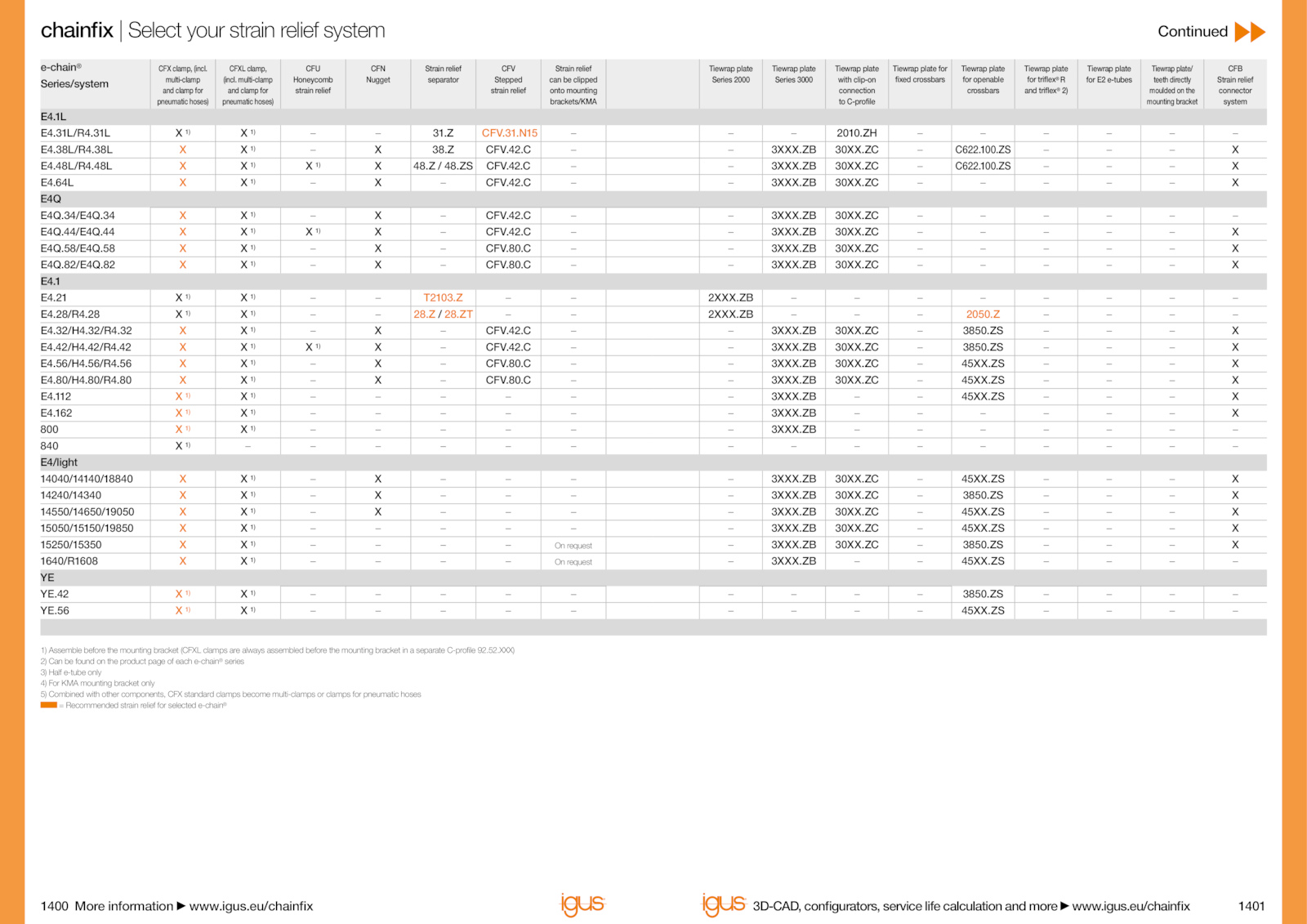This screenshot has width=1307, height=924.
Task: Select the E4.28/R4.28 row label
Action: [x=70, y=315]
